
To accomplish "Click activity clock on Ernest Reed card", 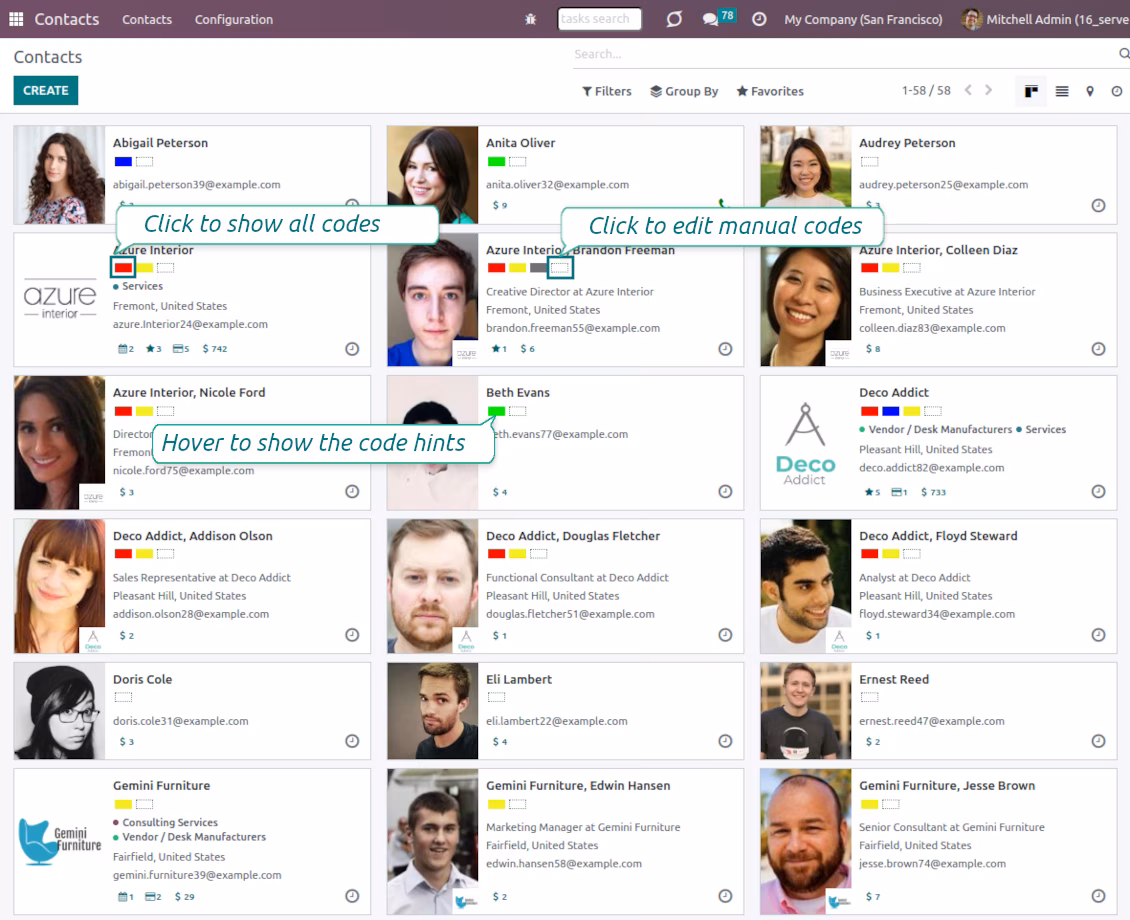I will click(1098, 741).
